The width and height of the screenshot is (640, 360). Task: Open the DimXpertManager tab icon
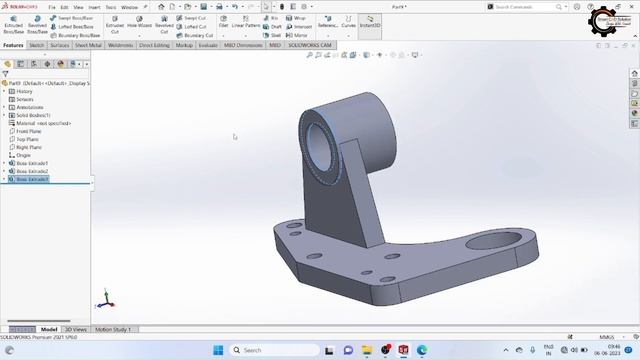click(x=47, y=64)
